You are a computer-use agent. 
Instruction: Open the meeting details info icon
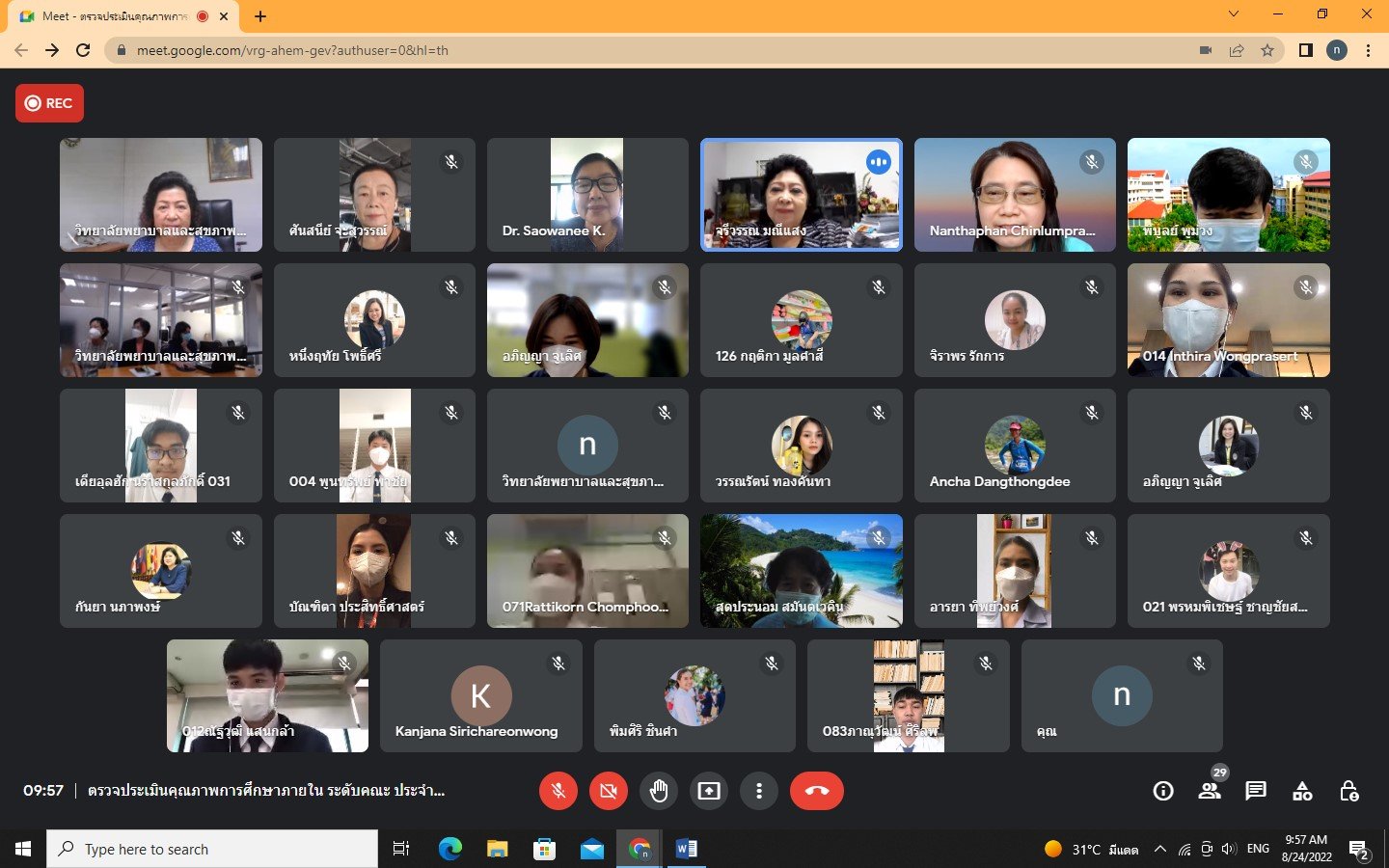(x=1163, y=791)
